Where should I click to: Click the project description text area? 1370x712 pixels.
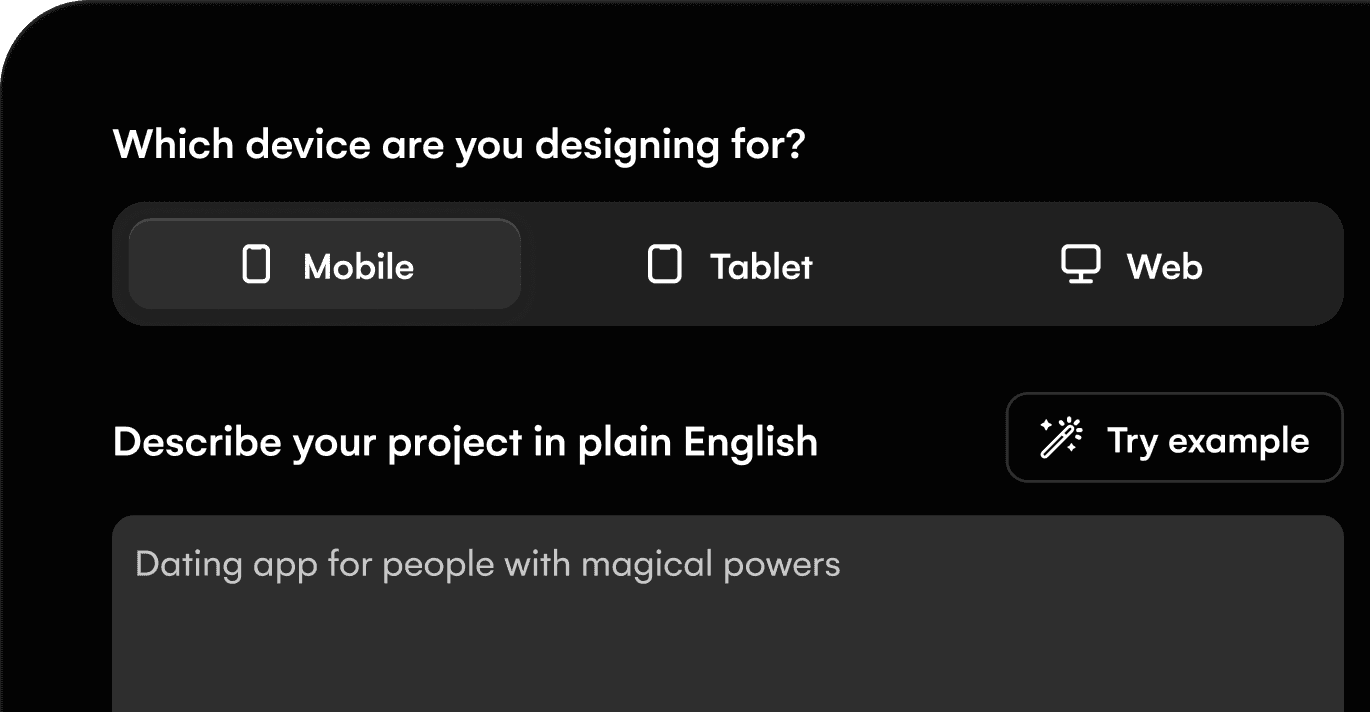click(728, 610)
